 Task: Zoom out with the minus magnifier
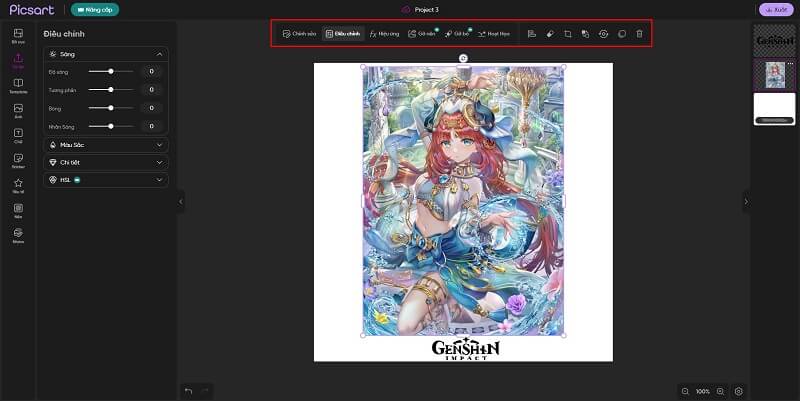click(685, 391)
